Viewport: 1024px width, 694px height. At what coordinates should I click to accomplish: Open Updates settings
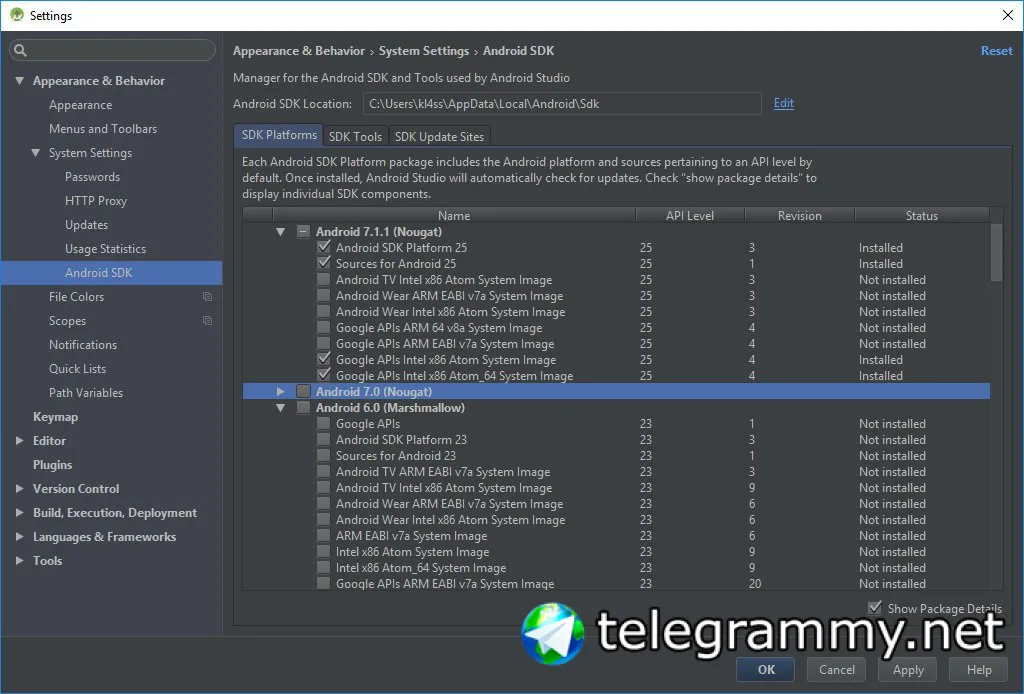[x=86, y=225]
